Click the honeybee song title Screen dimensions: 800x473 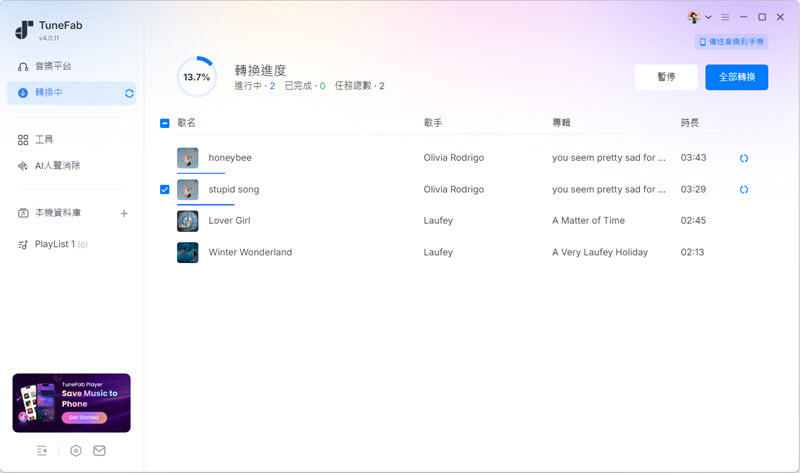(230, 158)
